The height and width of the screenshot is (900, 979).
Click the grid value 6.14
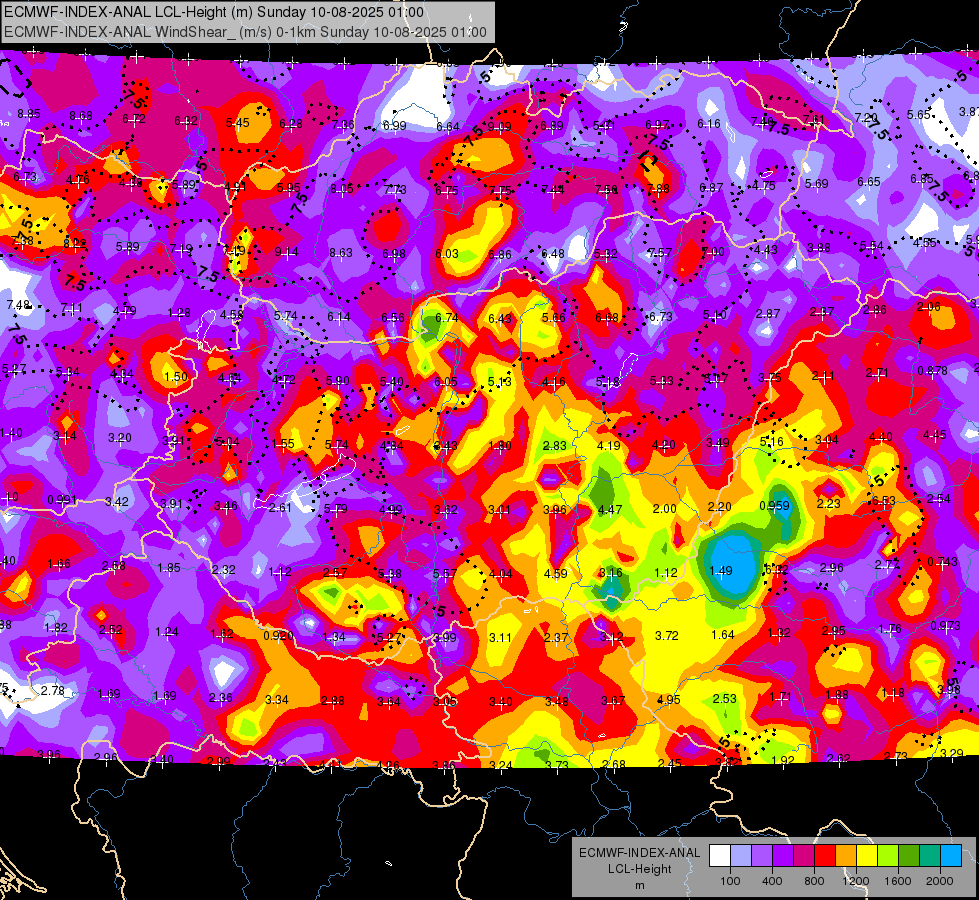[x=339, y=317]
